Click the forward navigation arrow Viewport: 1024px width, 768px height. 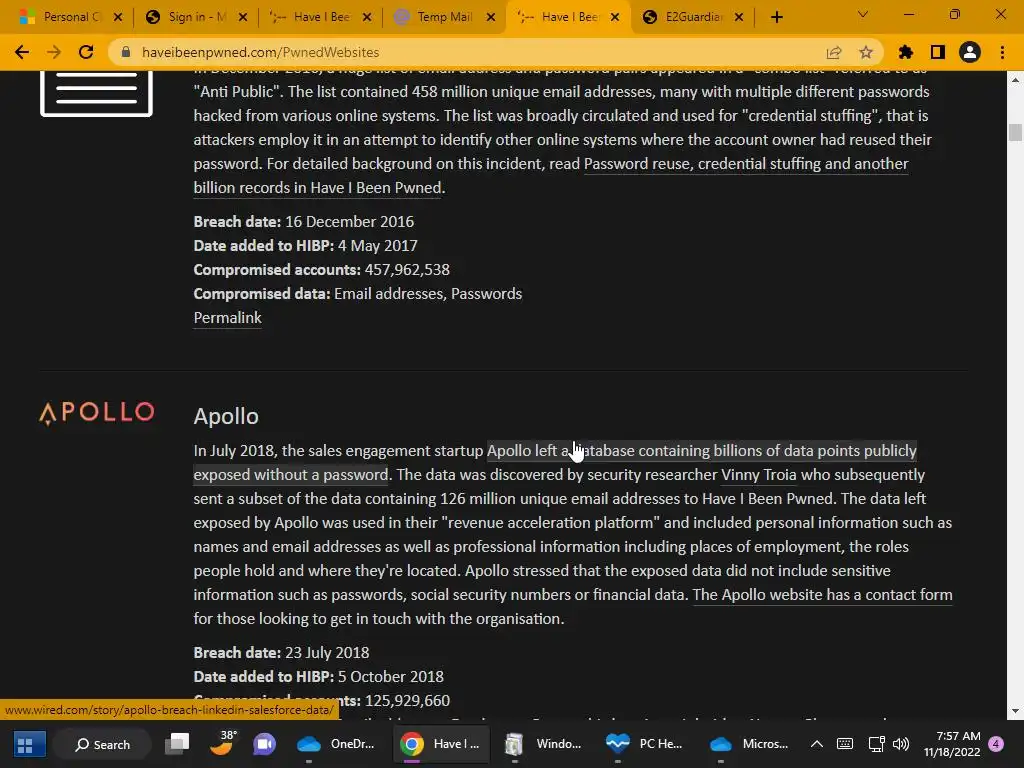click(x=54, y=52)
